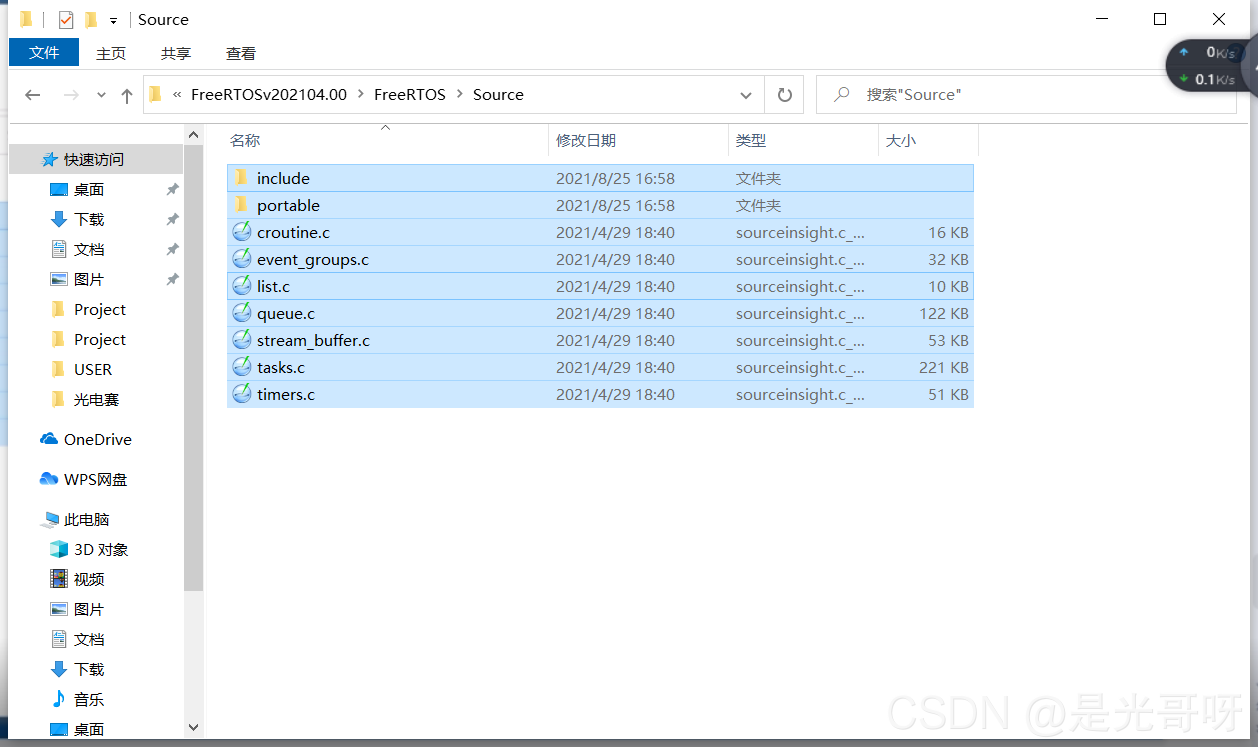The image size is (1258, 747).
Task: Click the network speed floating widget
Action: tap(1210, 65)
